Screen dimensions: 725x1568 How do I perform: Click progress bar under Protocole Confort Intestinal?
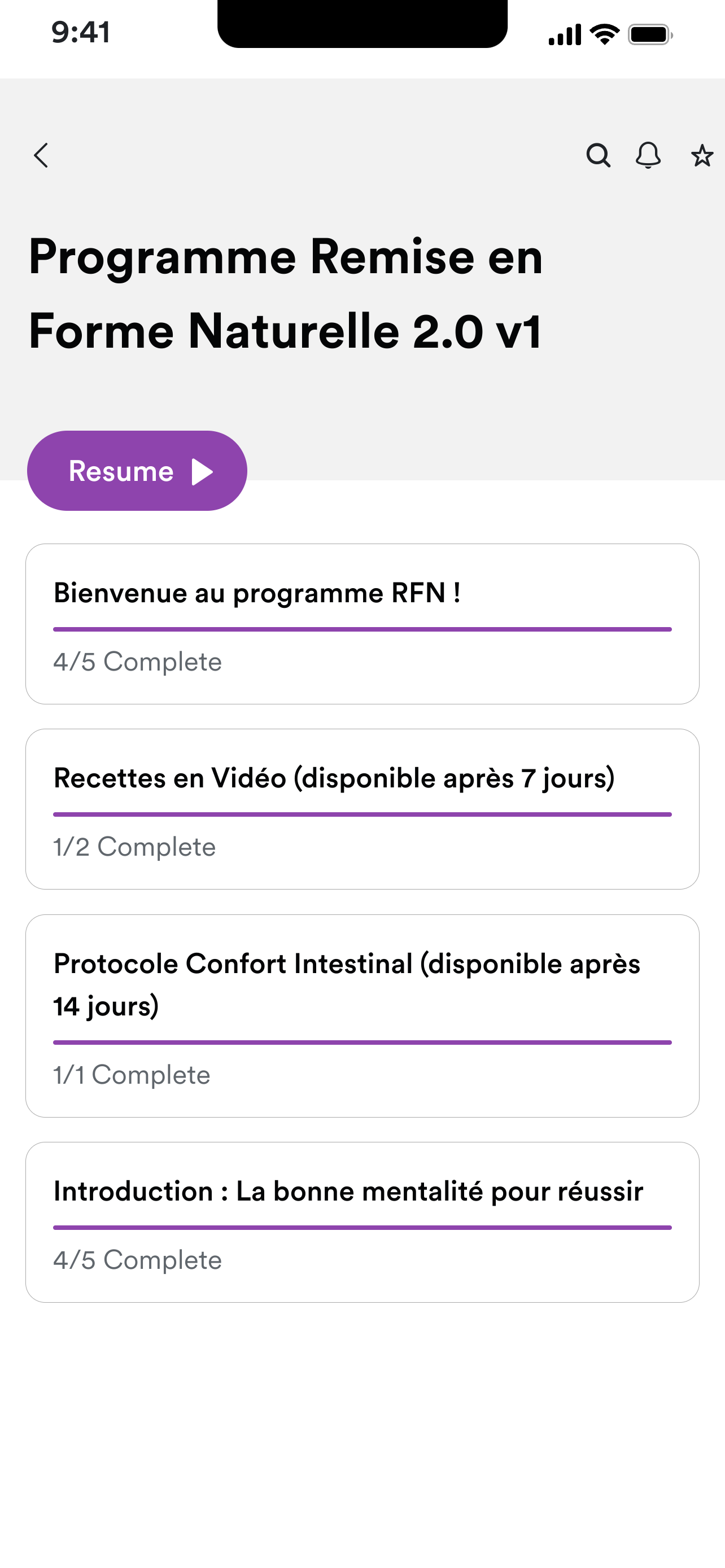click(x=362, y=1043)
